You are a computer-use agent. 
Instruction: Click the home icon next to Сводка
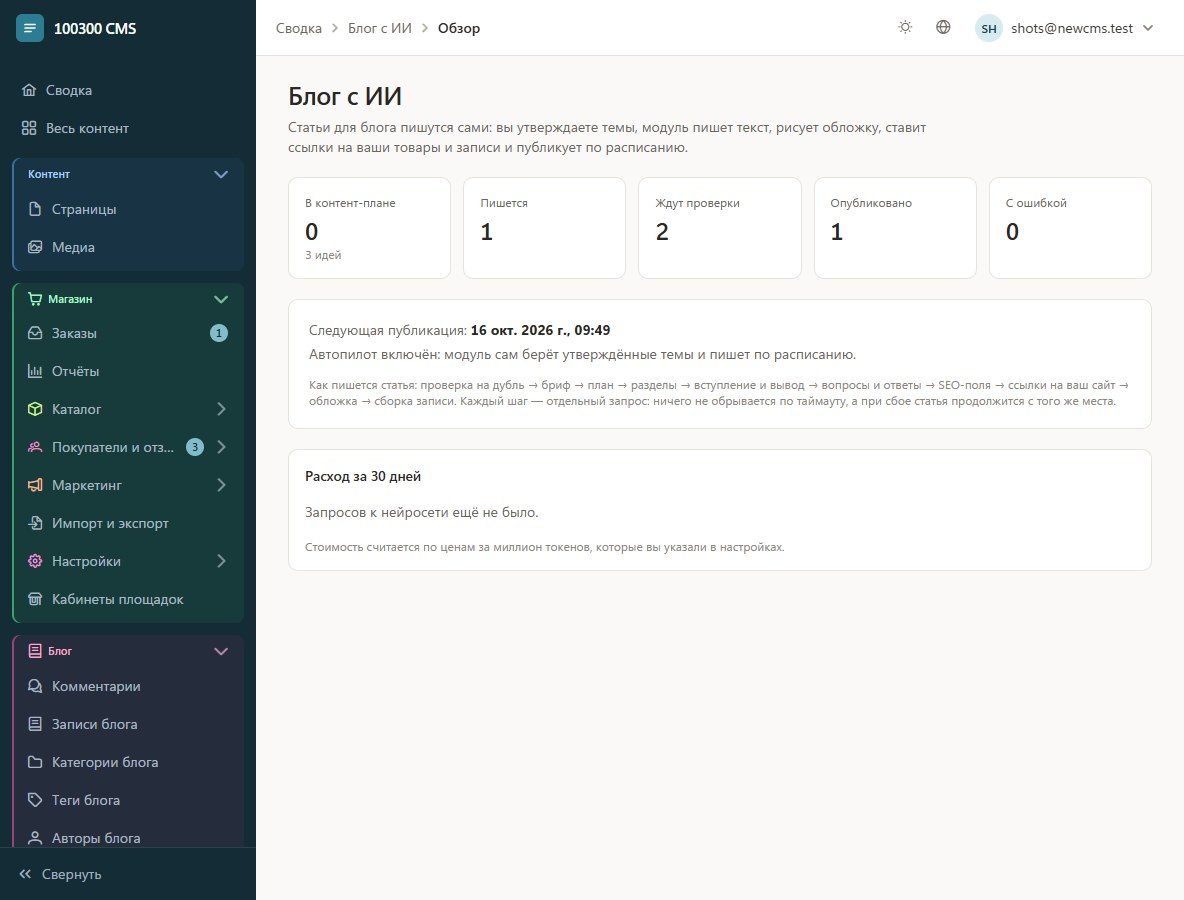(x=29, y=91)
